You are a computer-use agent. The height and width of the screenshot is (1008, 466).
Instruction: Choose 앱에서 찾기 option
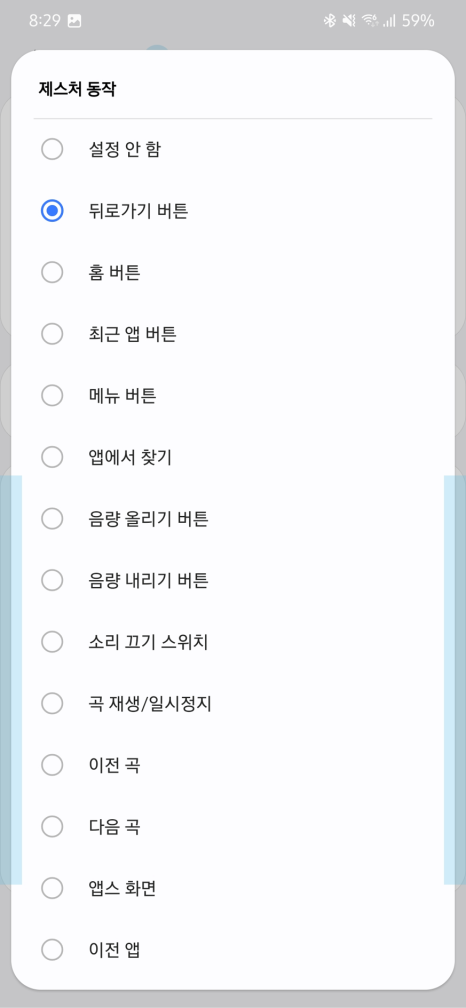233,458
